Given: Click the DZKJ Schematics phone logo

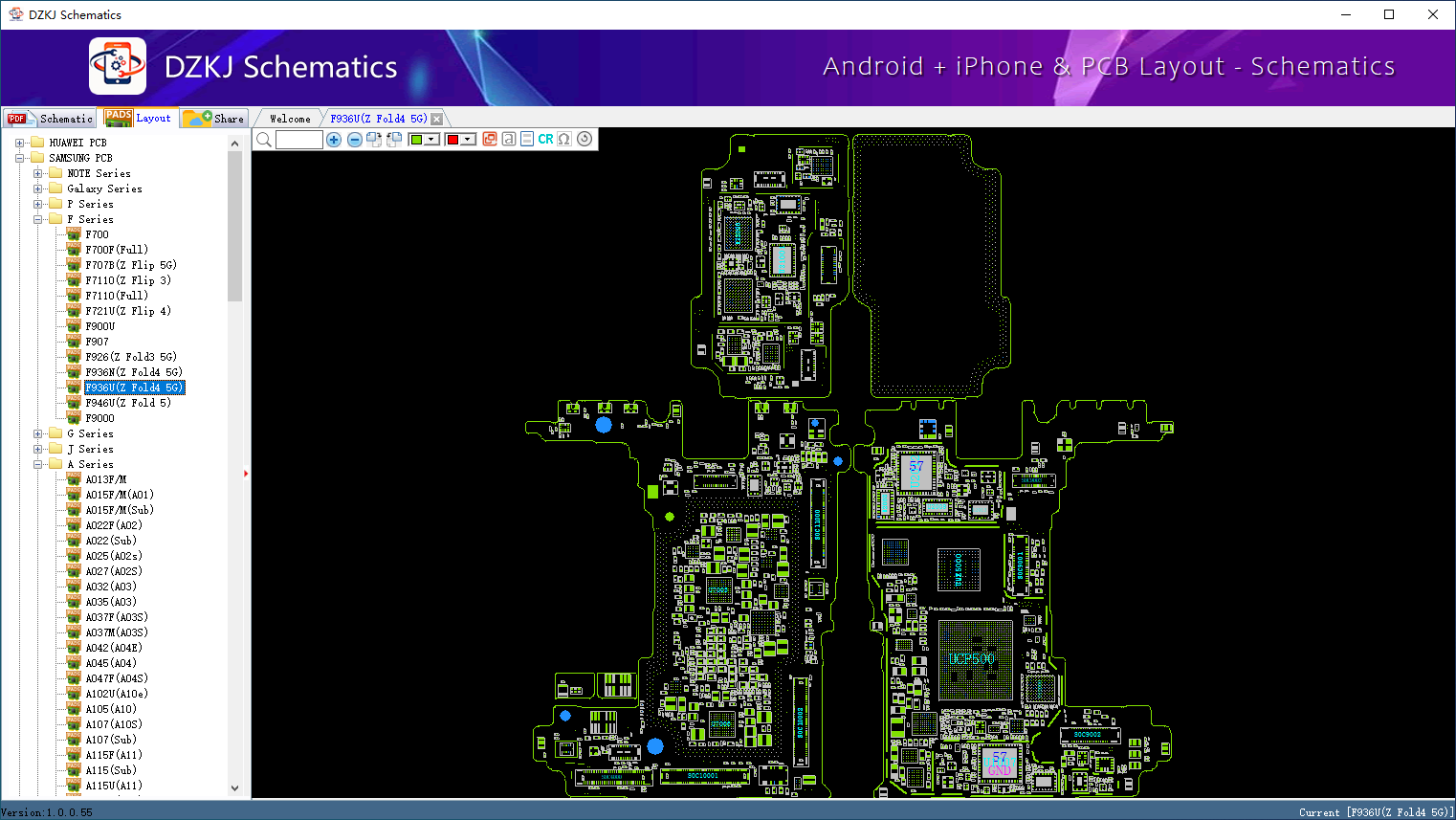Looking at the screenshot, I should click(118, 66).
